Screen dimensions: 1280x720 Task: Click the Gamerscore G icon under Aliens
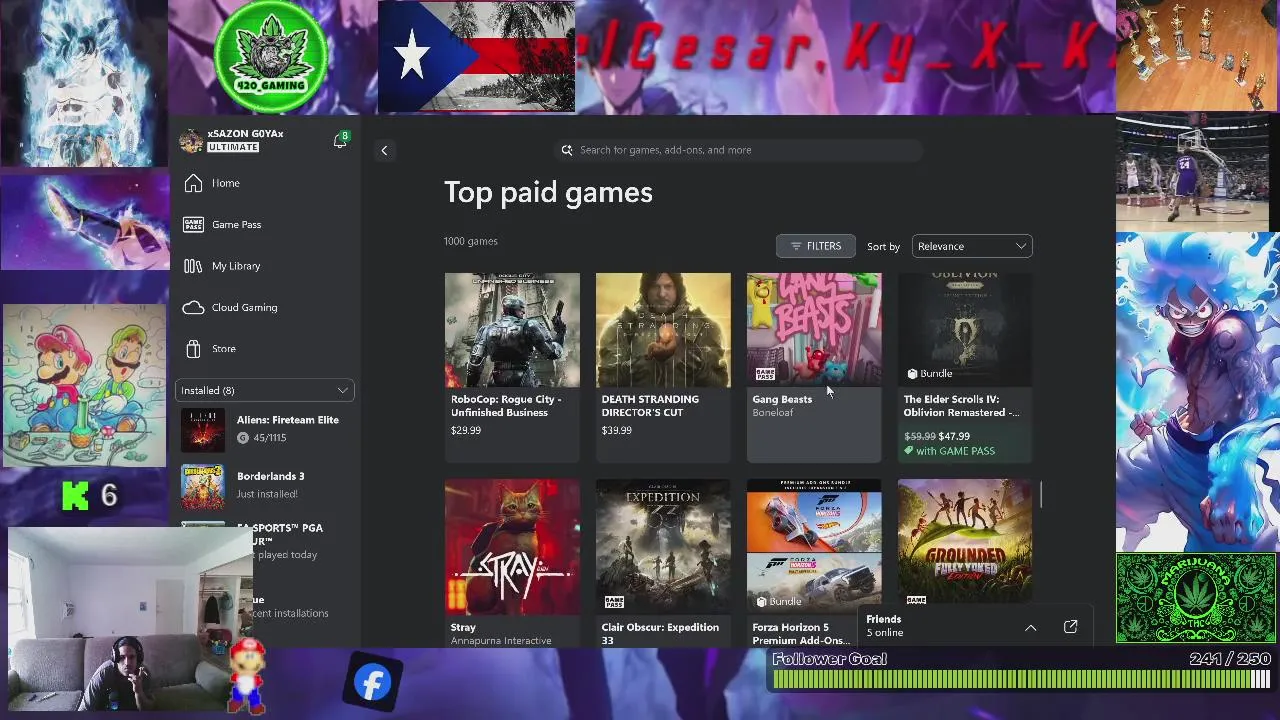(x=243, y=438)
